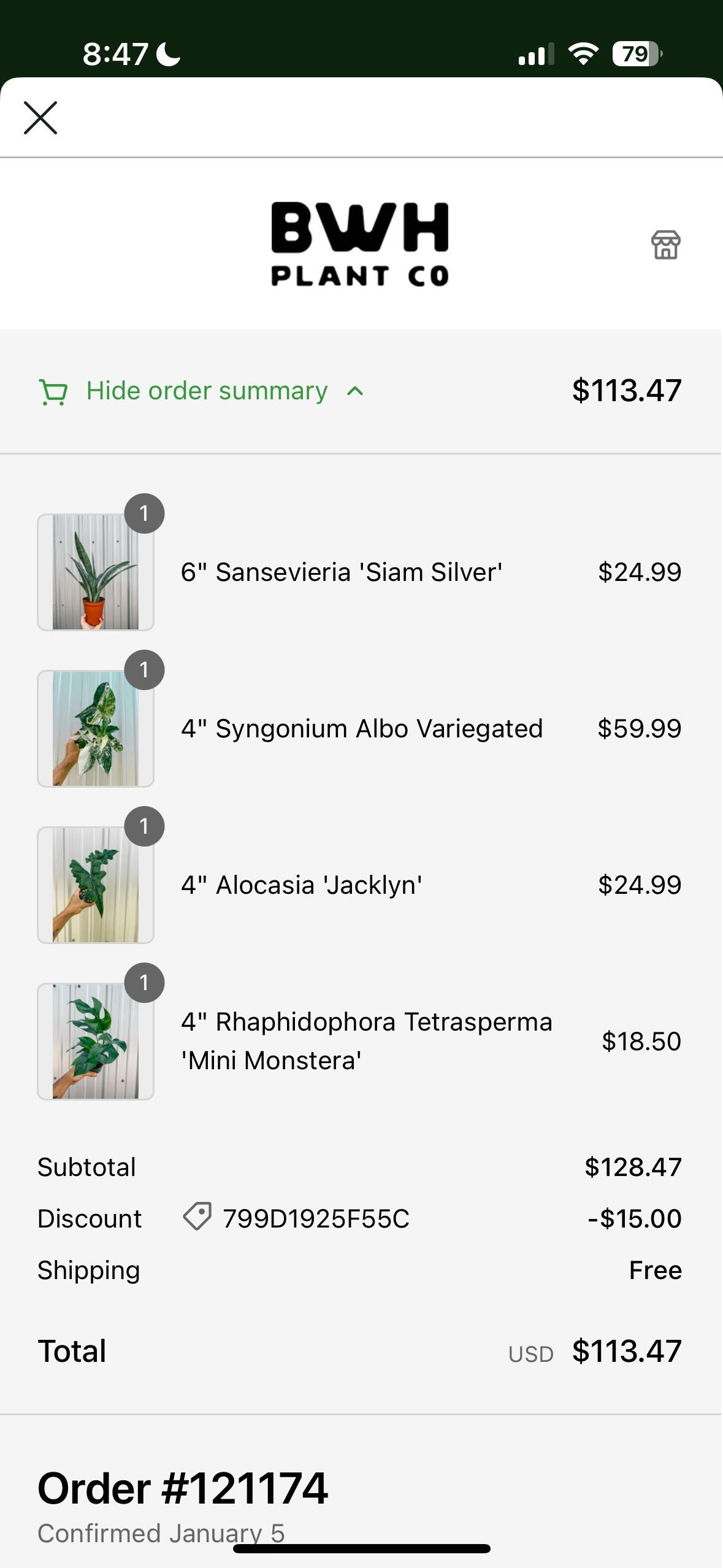Tap the home indicator bar
723x1568 pixels.
pyautogui.click(x=361, y=1549)
